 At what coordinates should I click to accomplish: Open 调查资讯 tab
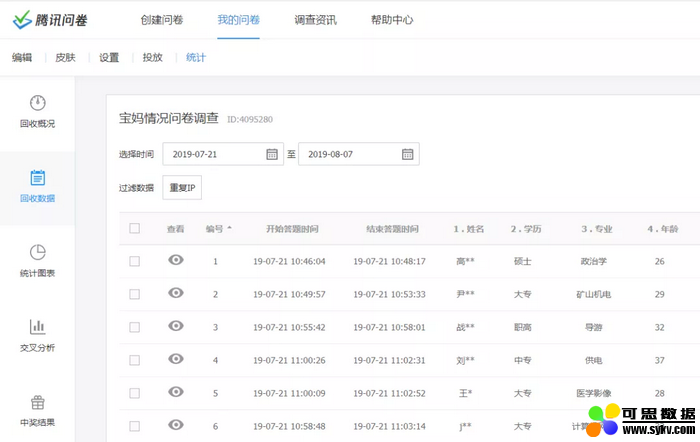coord(315,20)
